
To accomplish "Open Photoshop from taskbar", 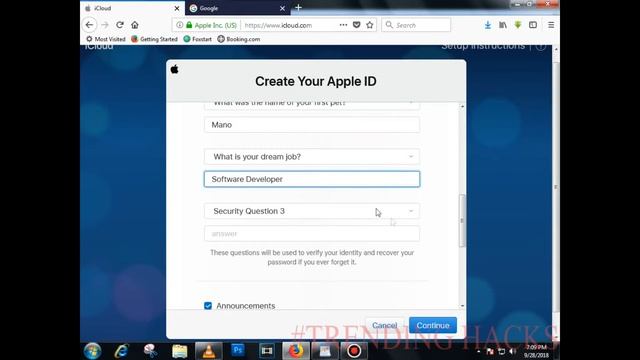I will [x=238, y=350].
